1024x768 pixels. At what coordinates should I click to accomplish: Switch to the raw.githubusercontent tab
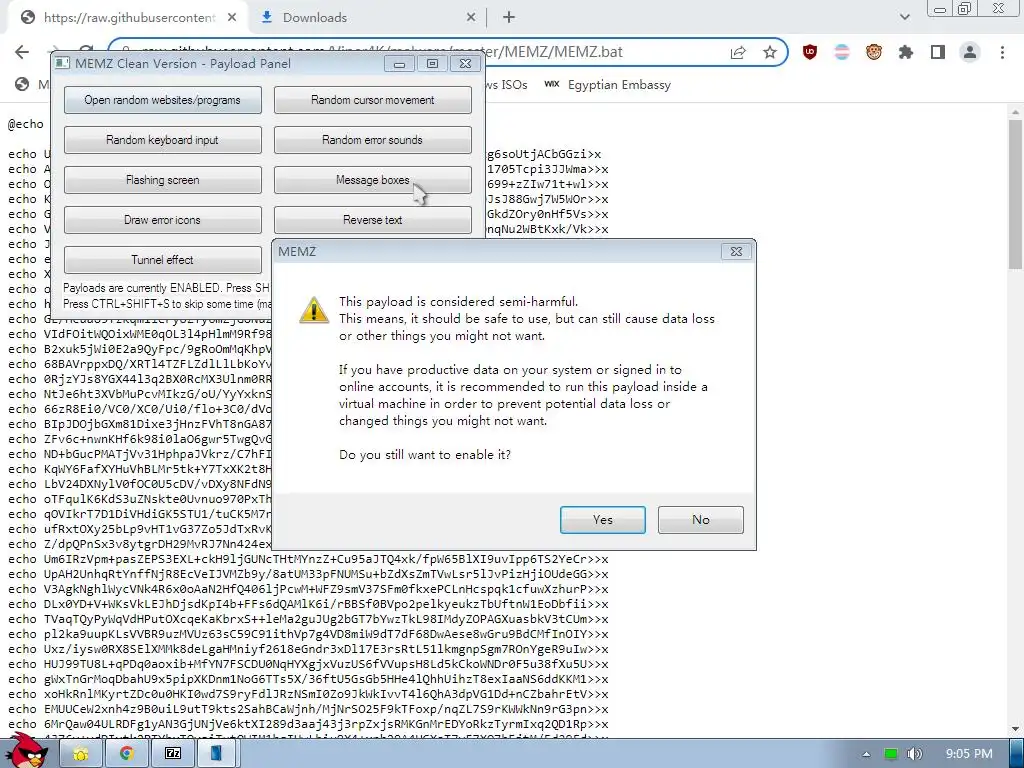click(128, 18)
